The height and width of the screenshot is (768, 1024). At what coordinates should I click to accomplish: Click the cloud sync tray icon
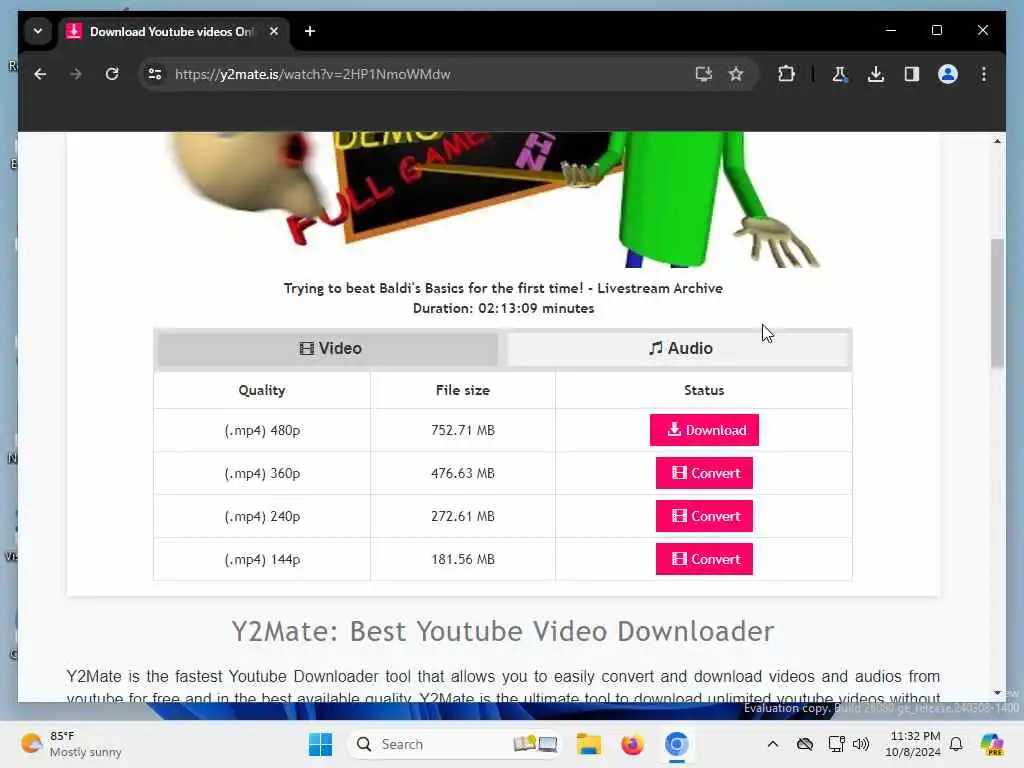(805, 744)
